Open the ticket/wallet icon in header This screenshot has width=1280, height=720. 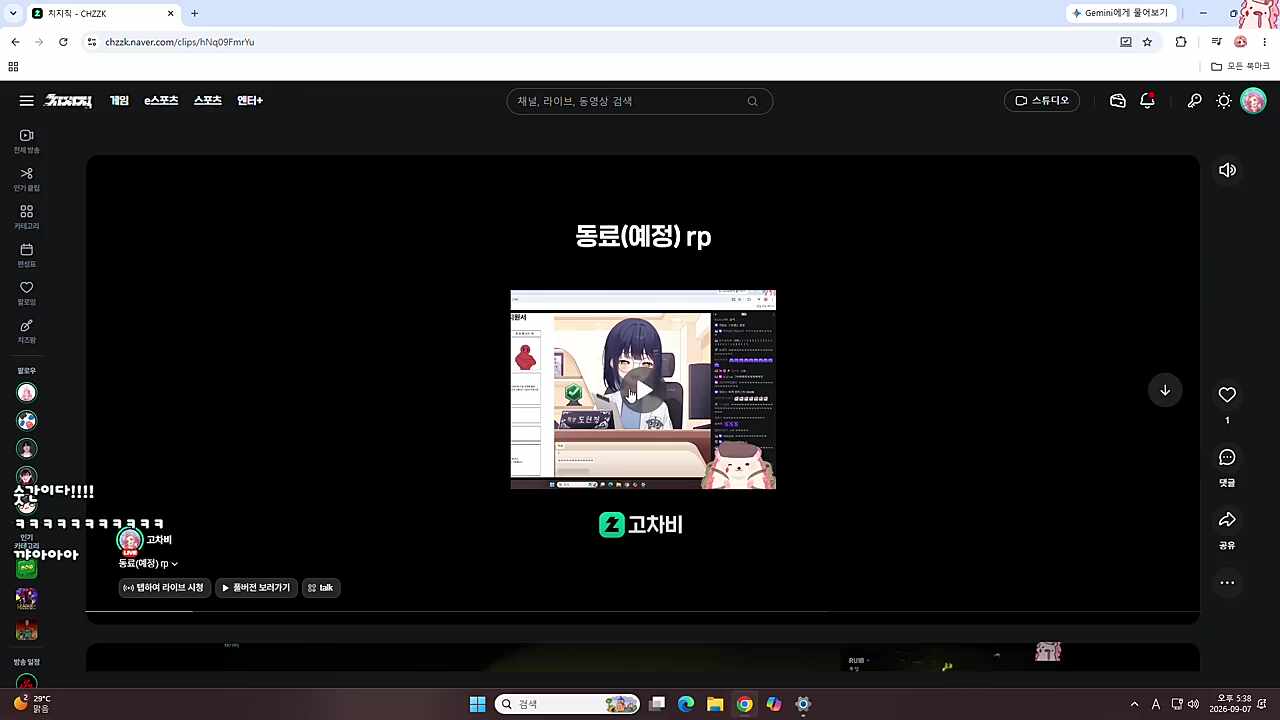pyautogui.click(x=1118, y=101)
